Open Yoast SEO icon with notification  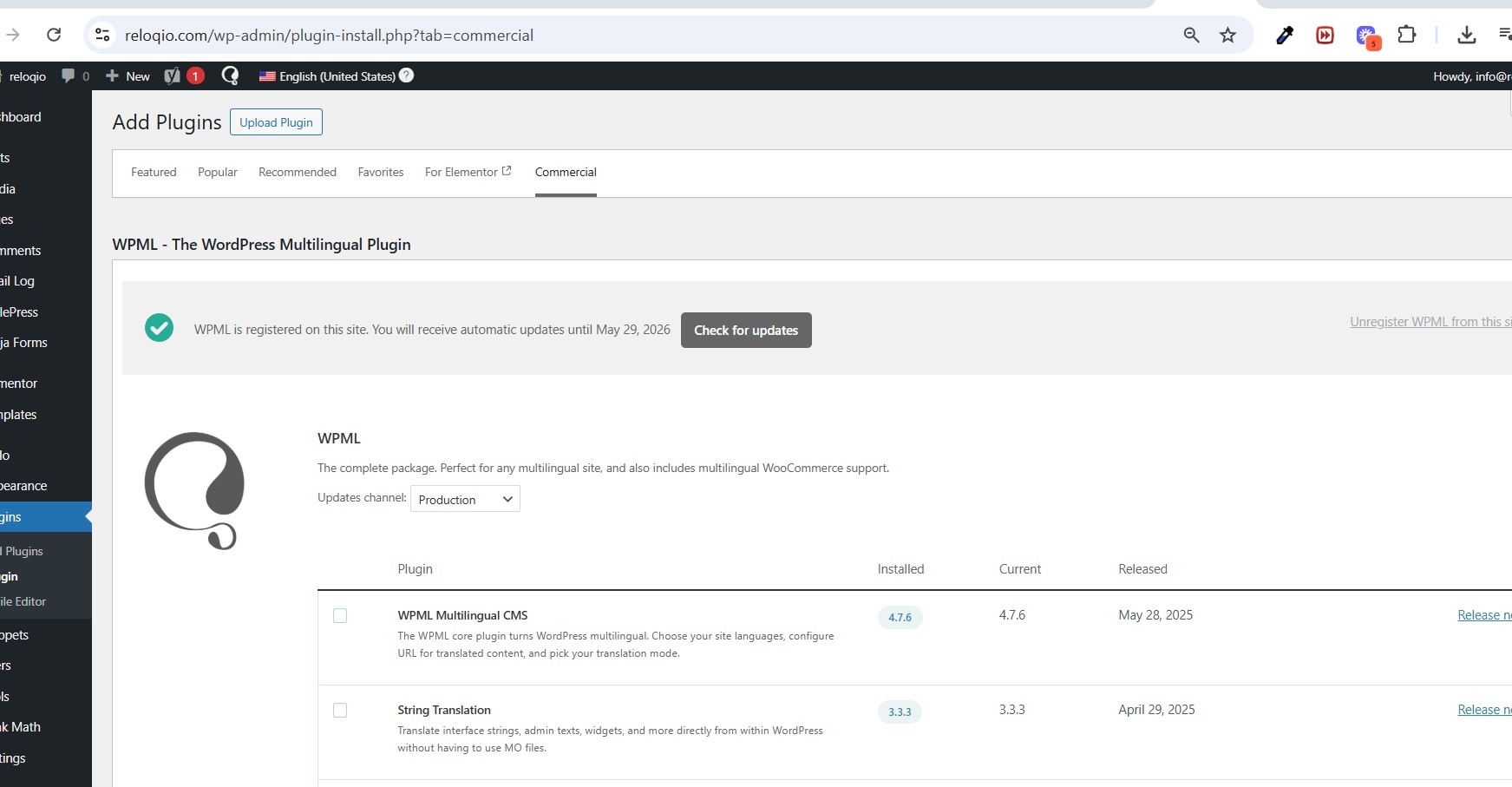tap(184, 76)
